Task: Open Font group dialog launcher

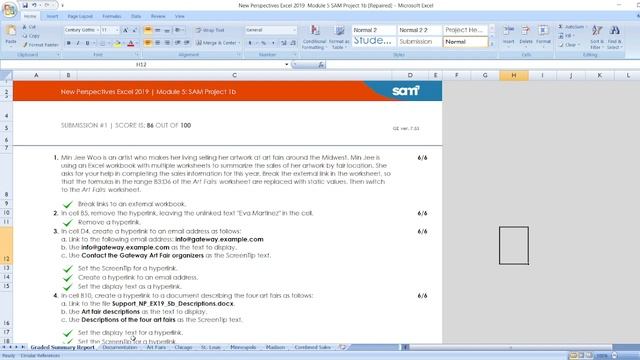Action: coord(137,55)
